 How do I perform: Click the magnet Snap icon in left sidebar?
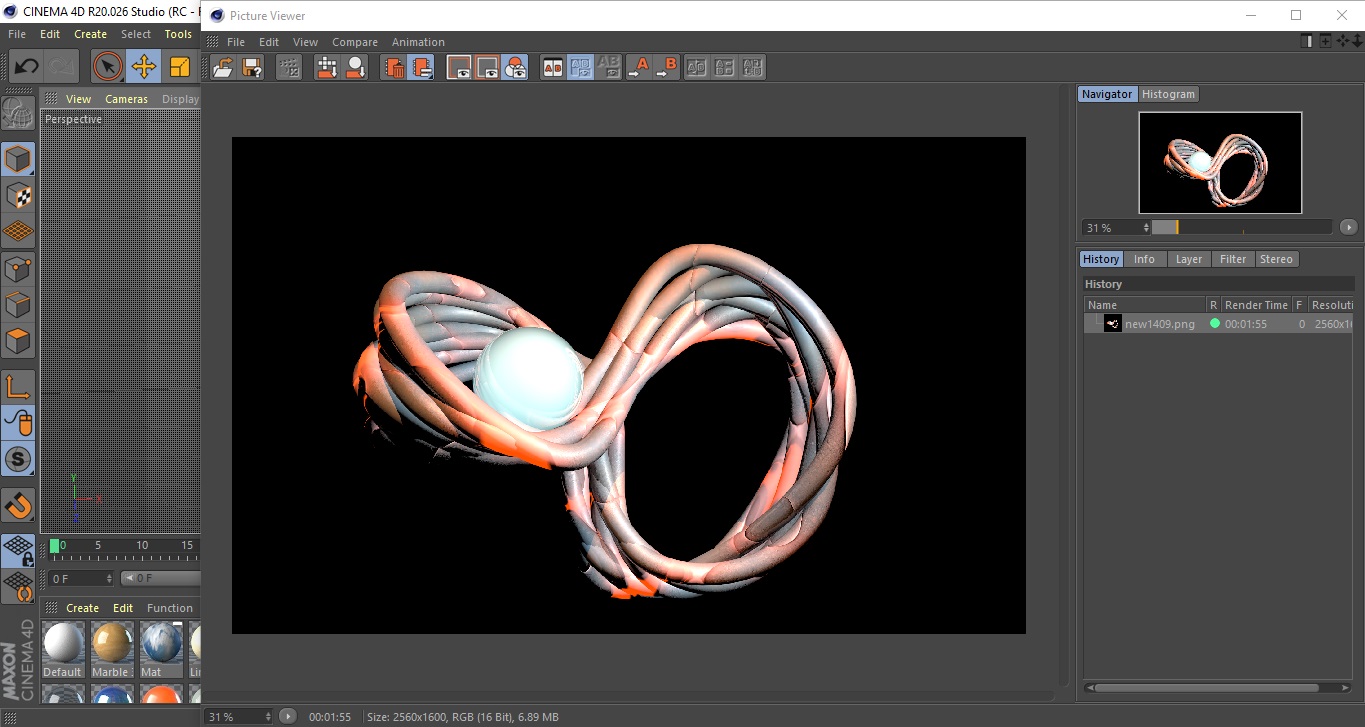coord(18,505)
